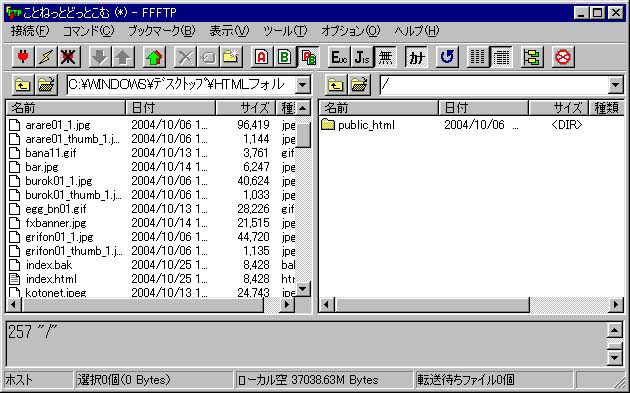This screenshot has width=630, height=393.
Task: Open the 接続(F) menu
Action: tap(30, 31)
